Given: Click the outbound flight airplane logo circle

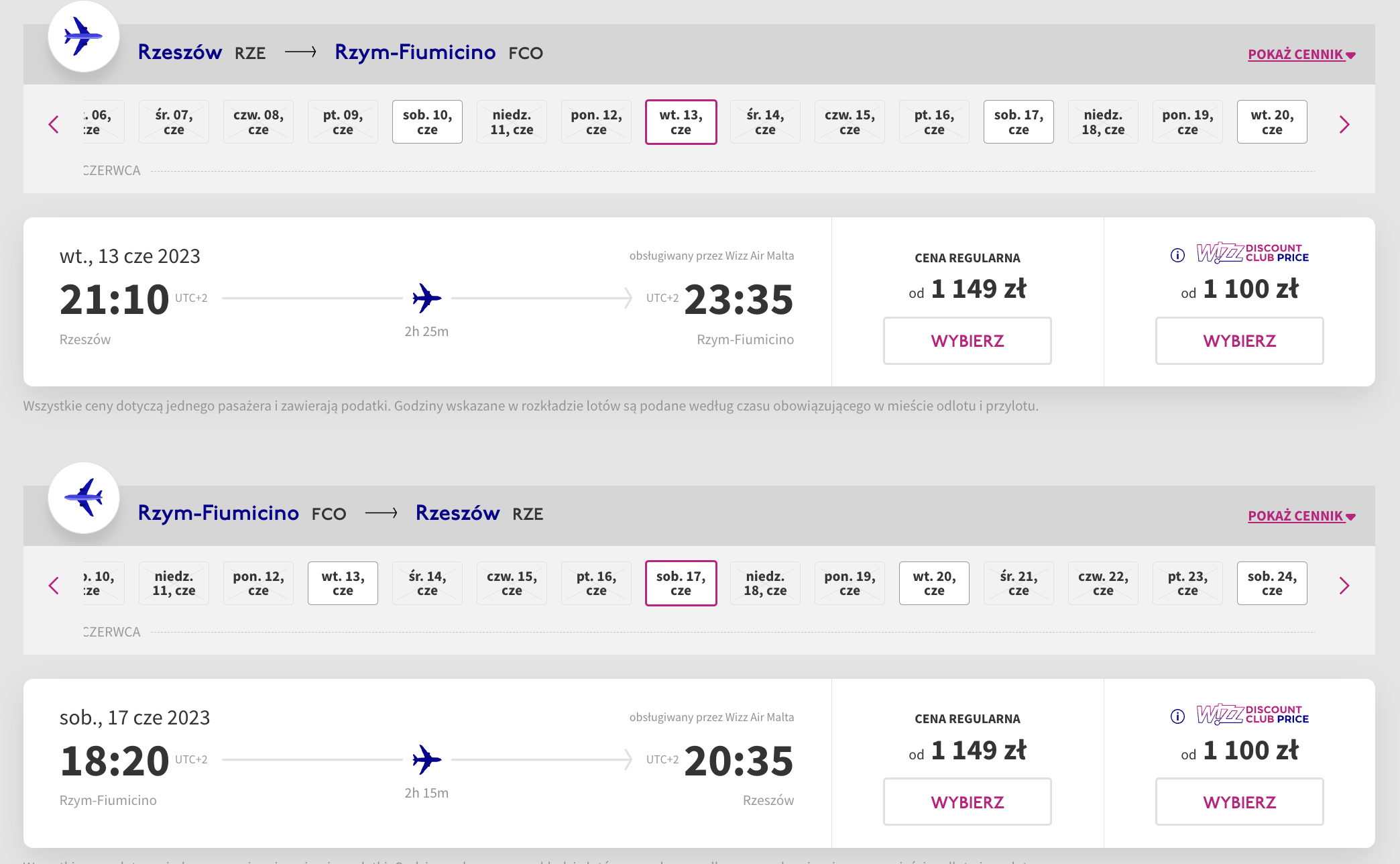Looking at the screenshot, I should [84, 37].
